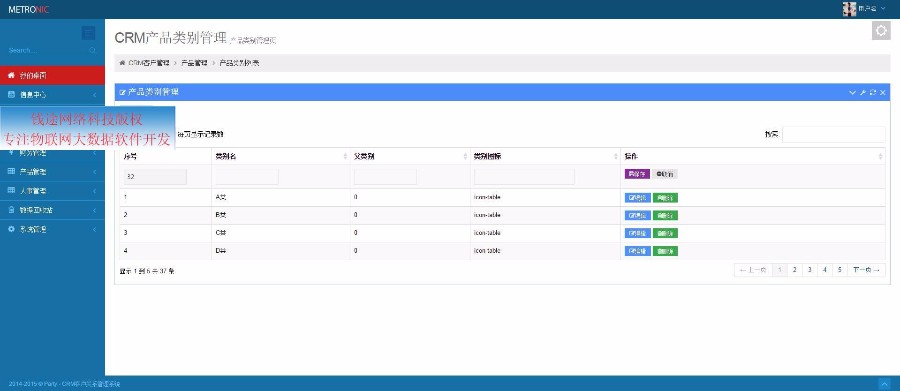The height and width of the screenshot is (391, 900).
Task: Sort by the 类别名 column
Action: coord(280,156)
